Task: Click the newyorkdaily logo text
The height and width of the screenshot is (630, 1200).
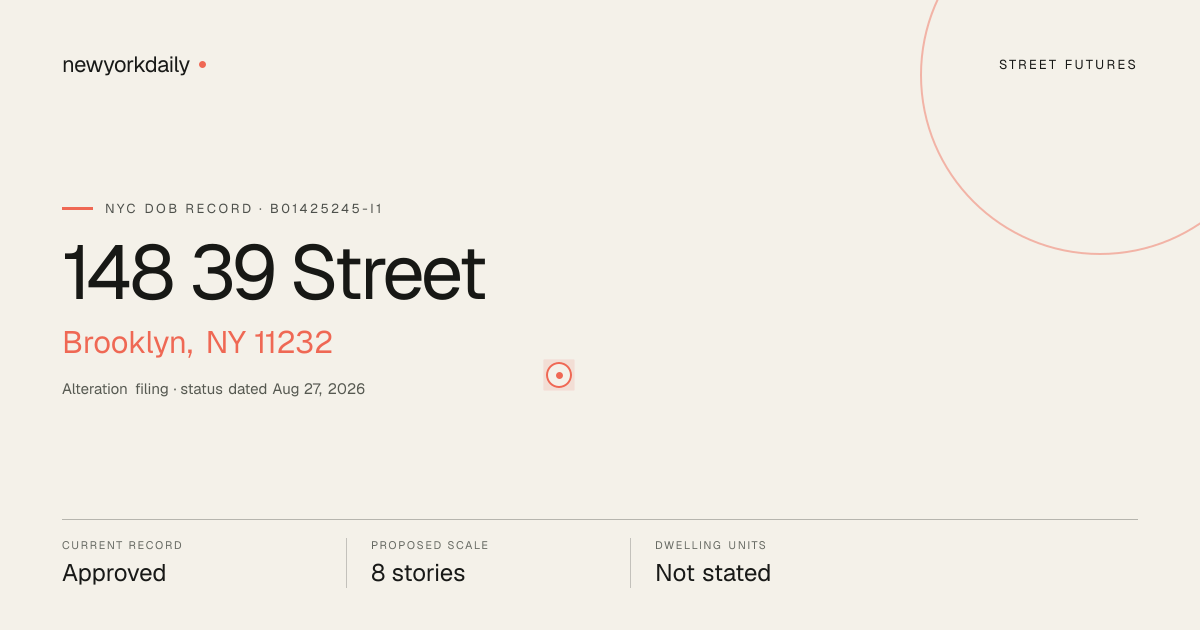Action: click(125, 65)
